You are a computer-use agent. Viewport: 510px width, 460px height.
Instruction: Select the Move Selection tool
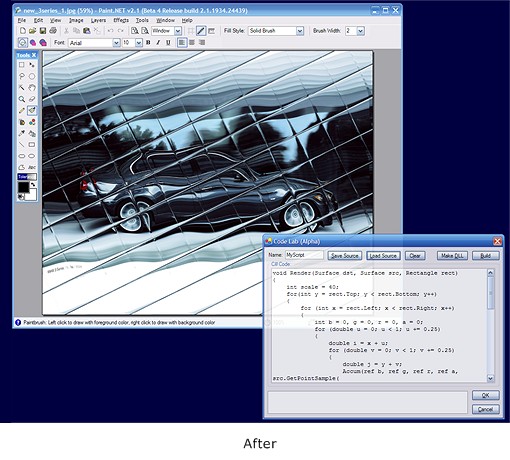click(x=32, y=65)
